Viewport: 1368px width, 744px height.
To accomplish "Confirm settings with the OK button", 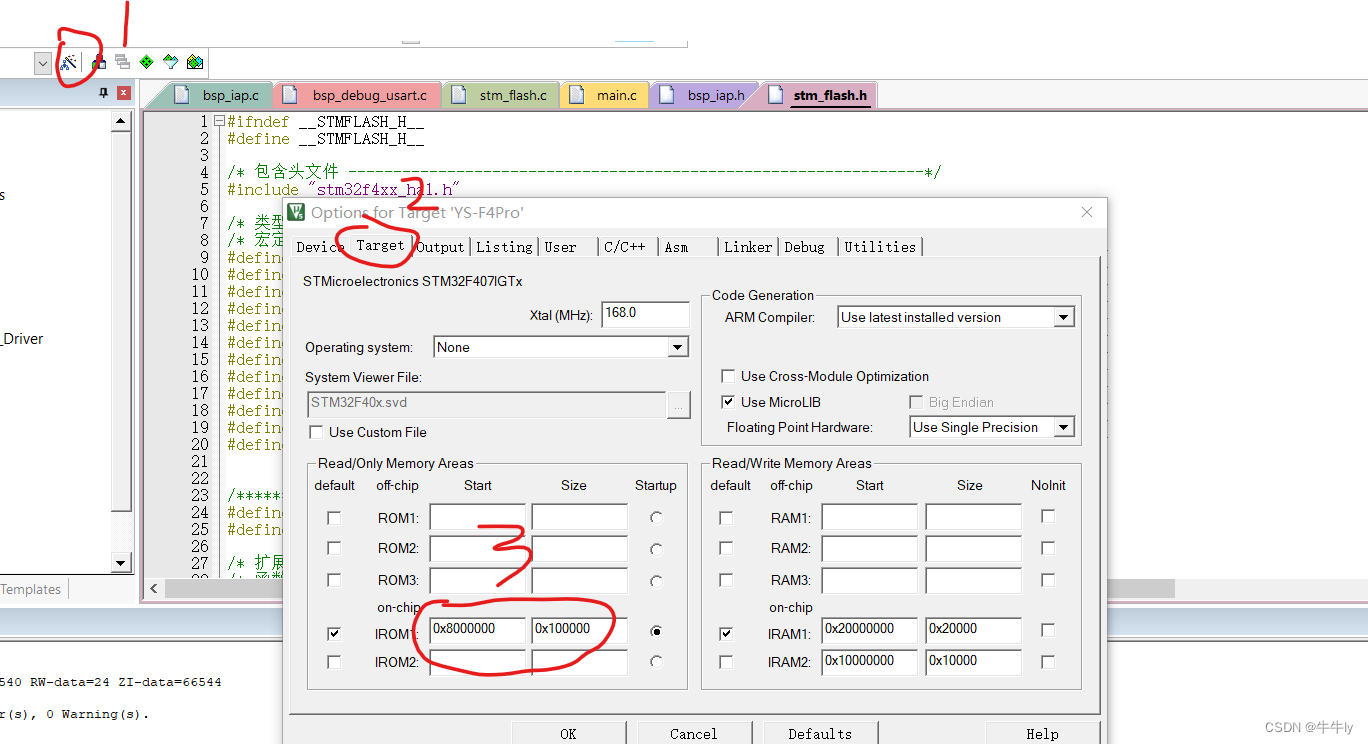I will pyautogui.click(x=569, y=733).
